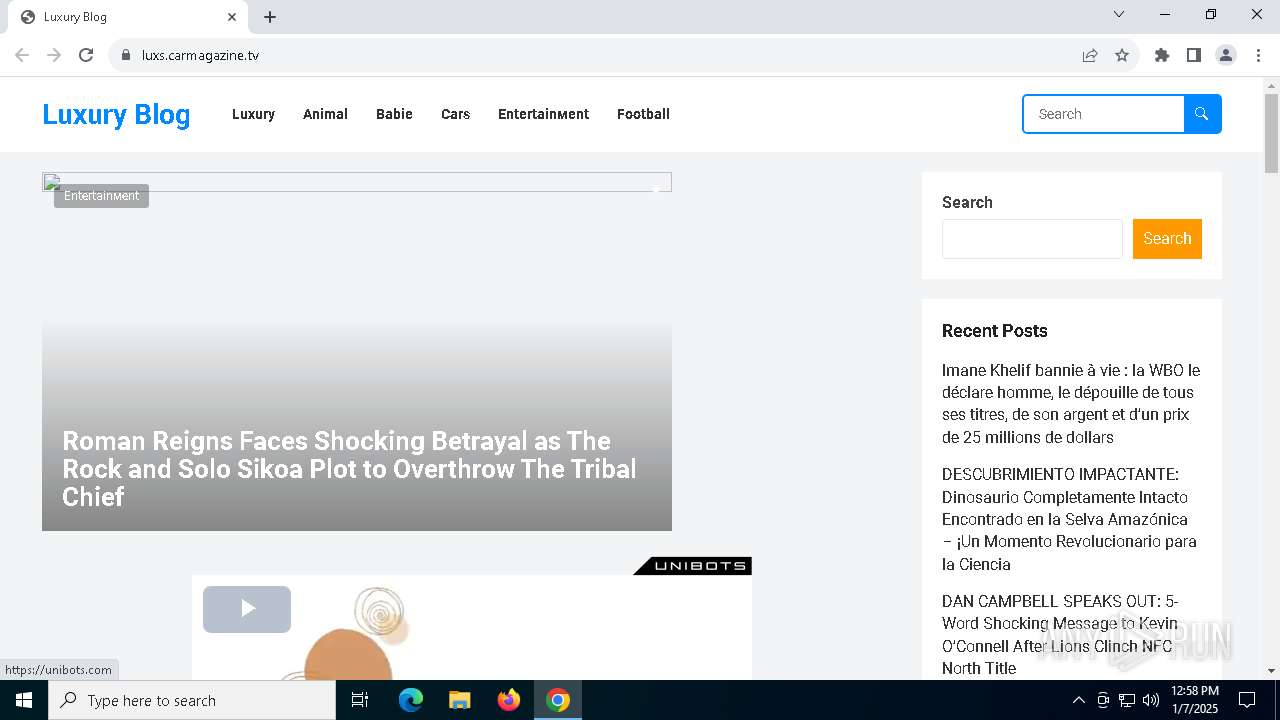Click the page vertical scrollbar thumb
The height and width of the screenshot is (720, 1280).
[x=1271, y=133]
